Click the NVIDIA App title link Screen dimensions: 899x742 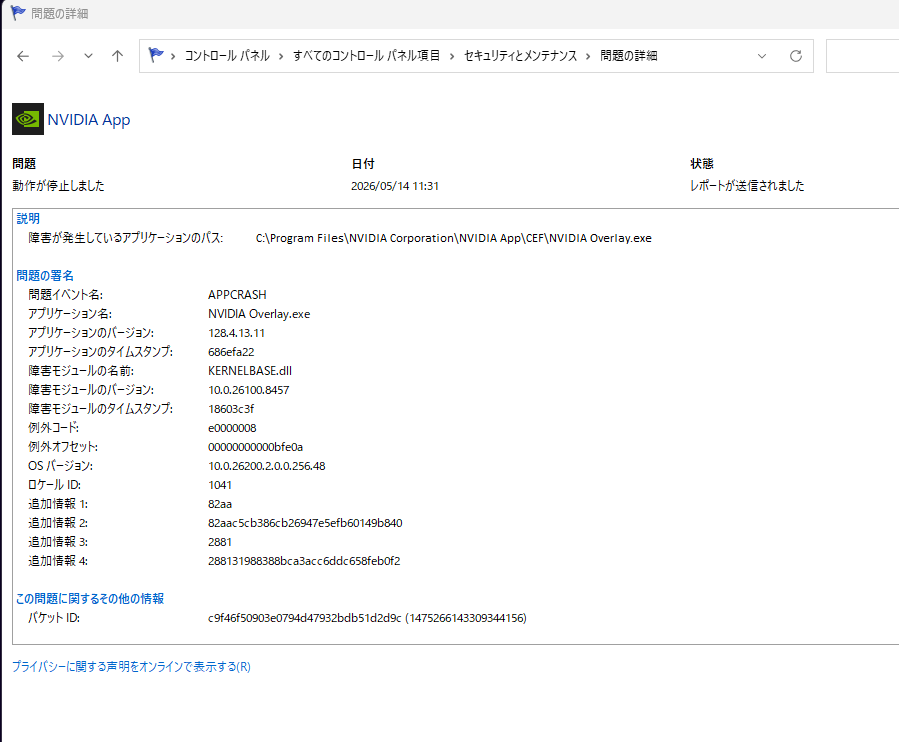89,120
